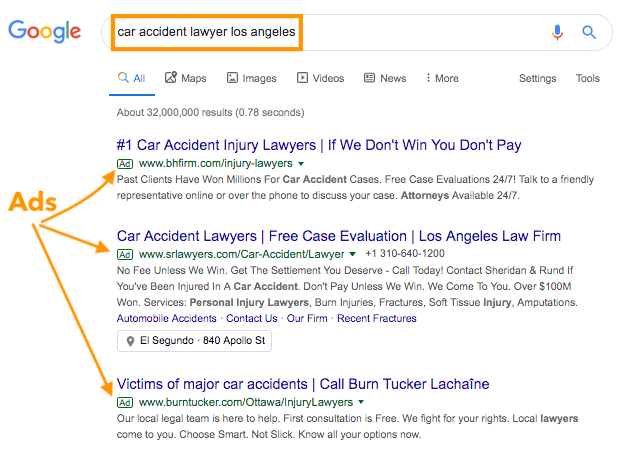This screenshot has width=643, height=455.
Task: Open the Contact Us sitelink
Action: click(252, 318)
